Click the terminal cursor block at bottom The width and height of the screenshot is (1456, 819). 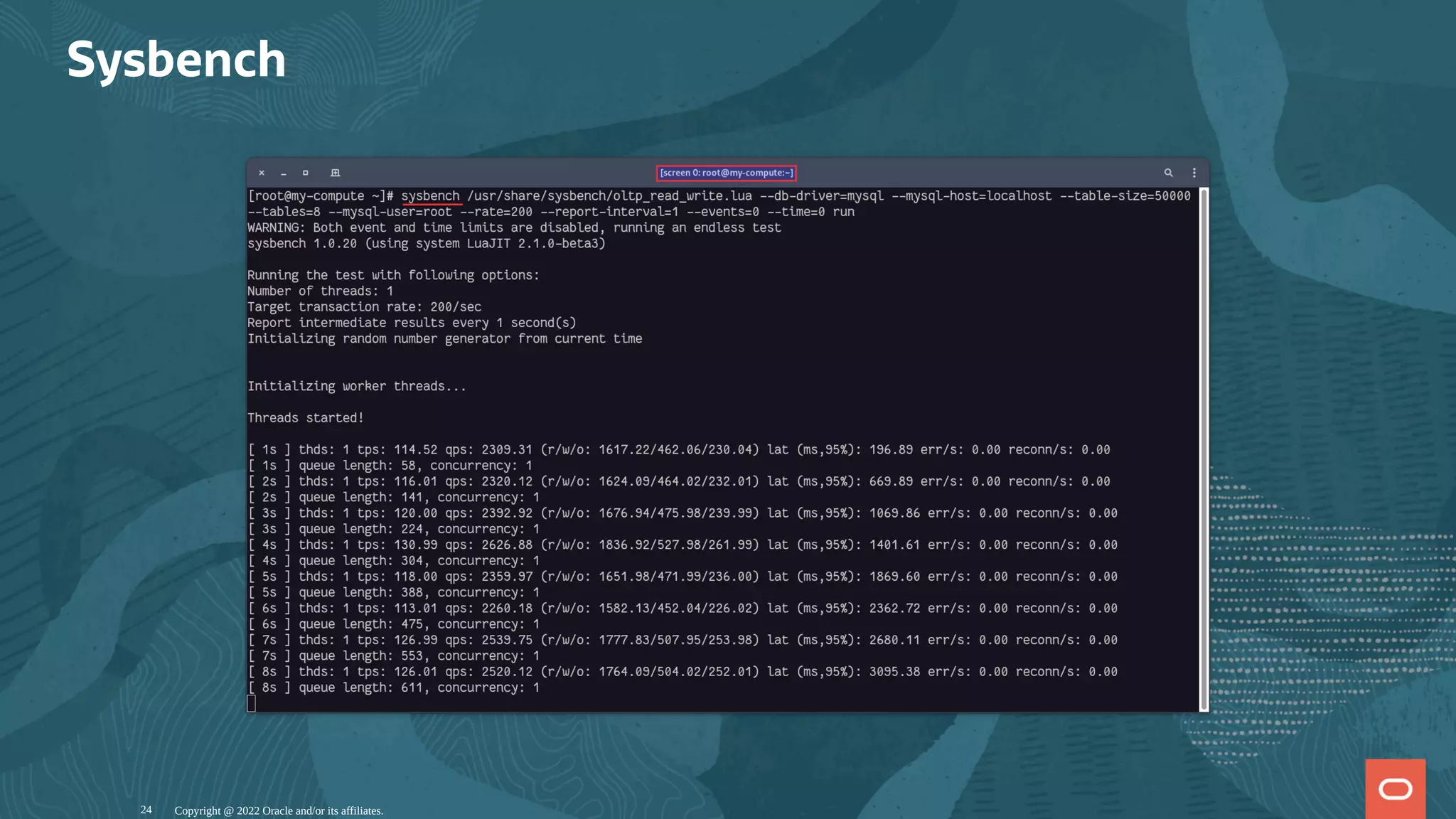point(251,703)
